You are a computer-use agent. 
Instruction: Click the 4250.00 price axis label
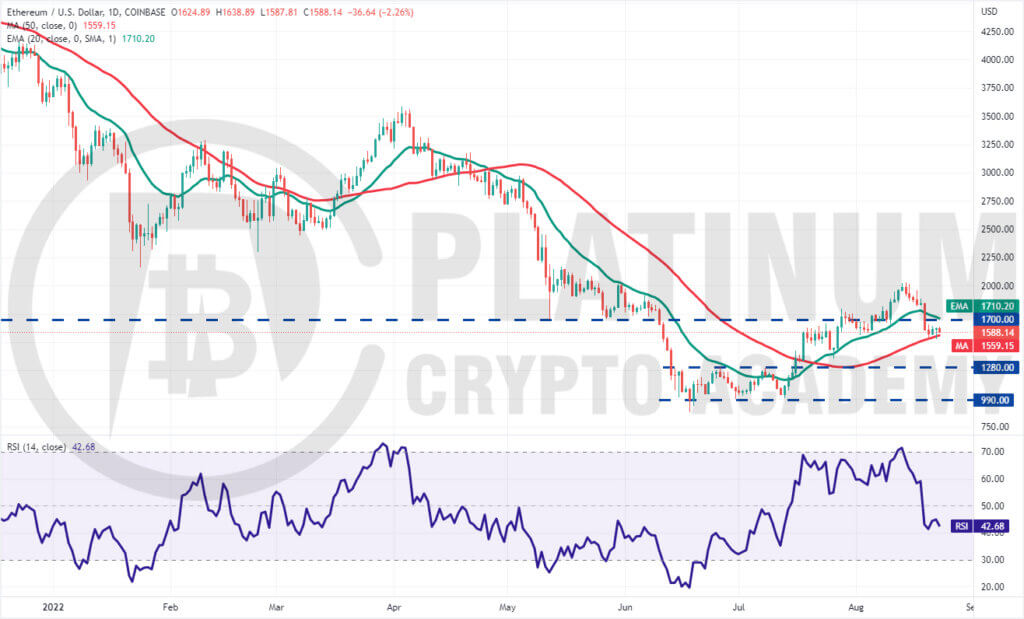997,31
